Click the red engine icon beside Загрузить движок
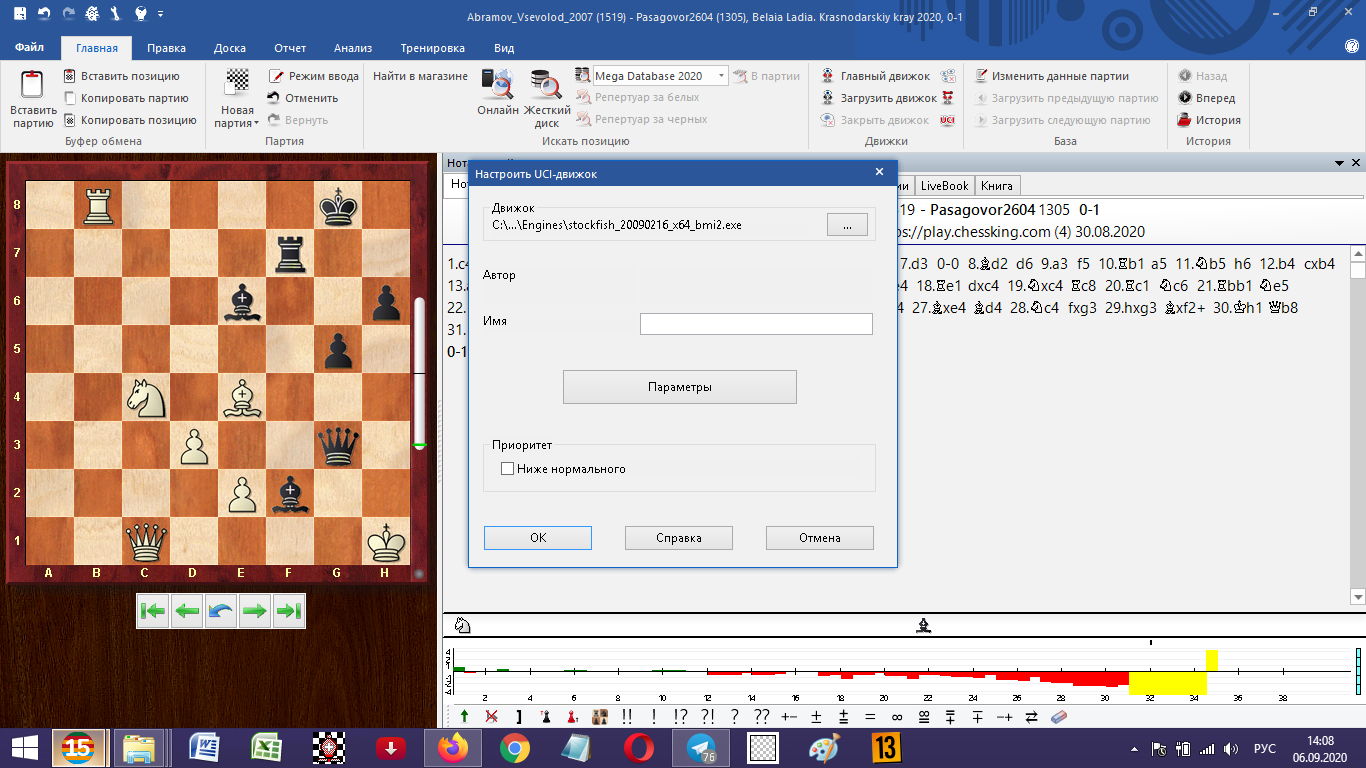The height and width of the screenshot is (768, 1366). click(948, 98)
